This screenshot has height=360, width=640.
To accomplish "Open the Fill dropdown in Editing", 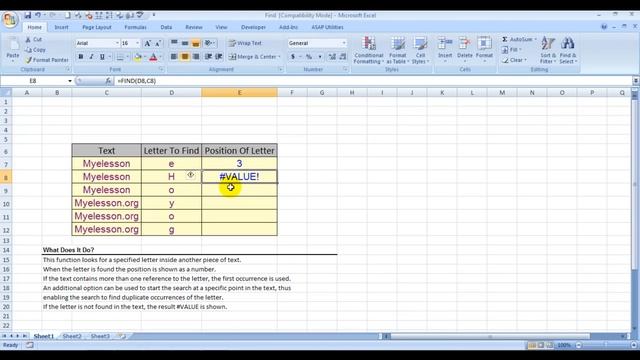I will pos(510,50).
